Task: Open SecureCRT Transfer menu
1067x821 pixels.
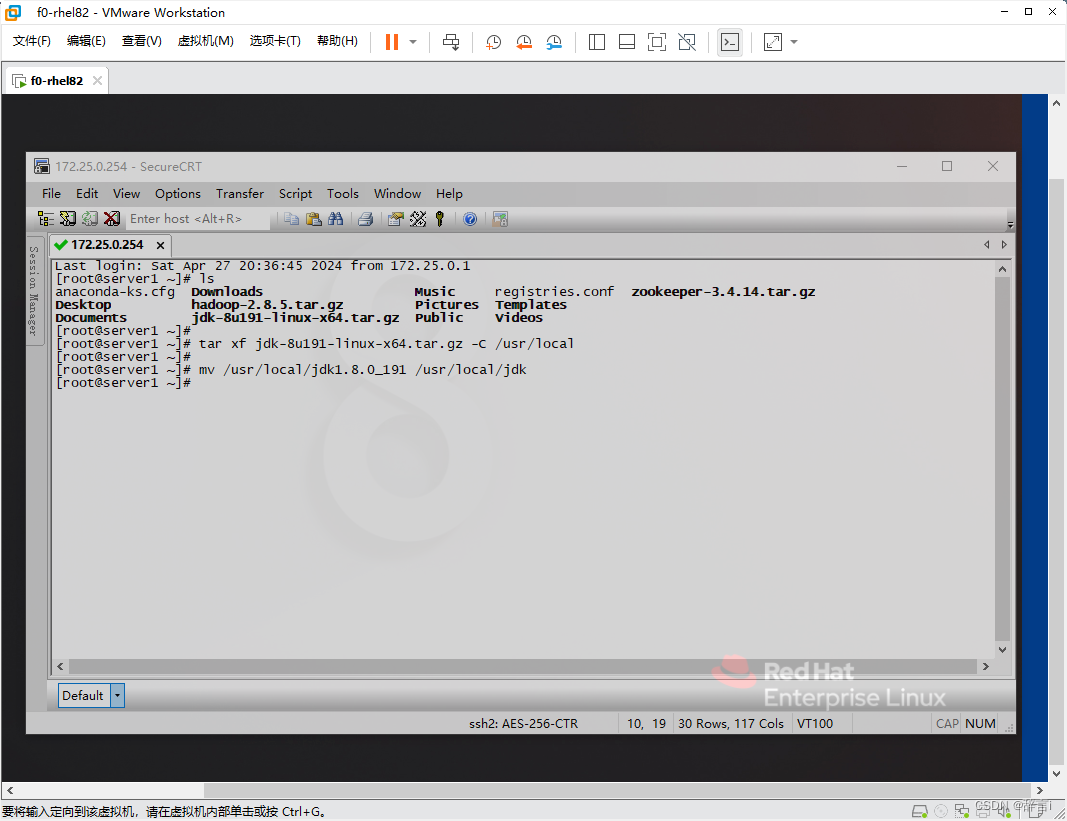Action: coord(240,194)
